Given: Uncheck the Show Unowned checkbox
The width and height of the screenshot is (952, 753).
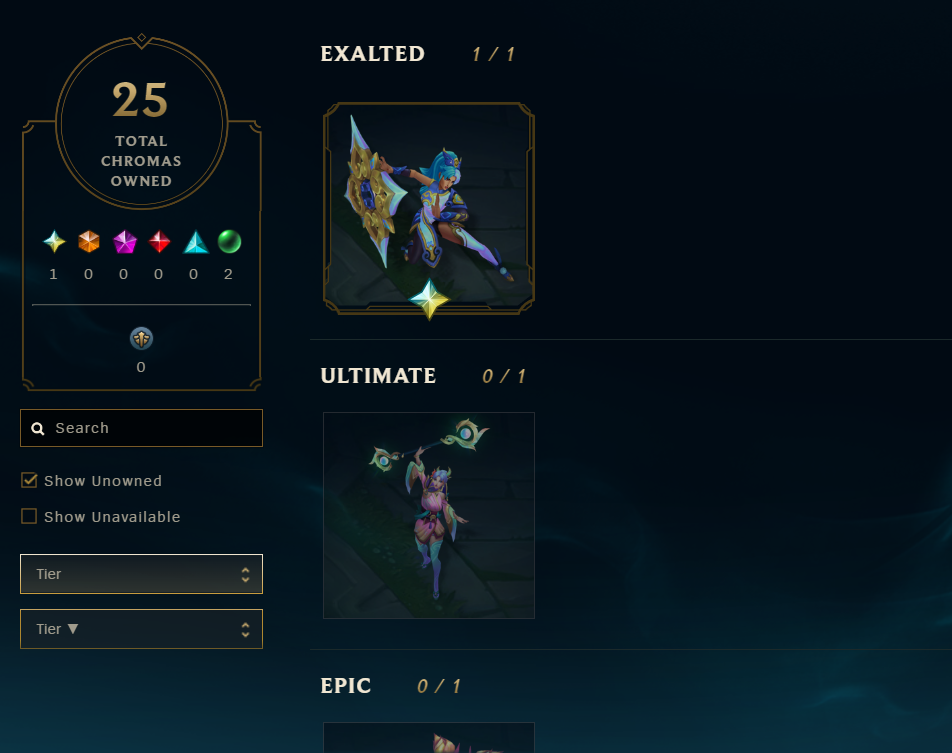Looking at the screenshot, I should click(29, 480).
